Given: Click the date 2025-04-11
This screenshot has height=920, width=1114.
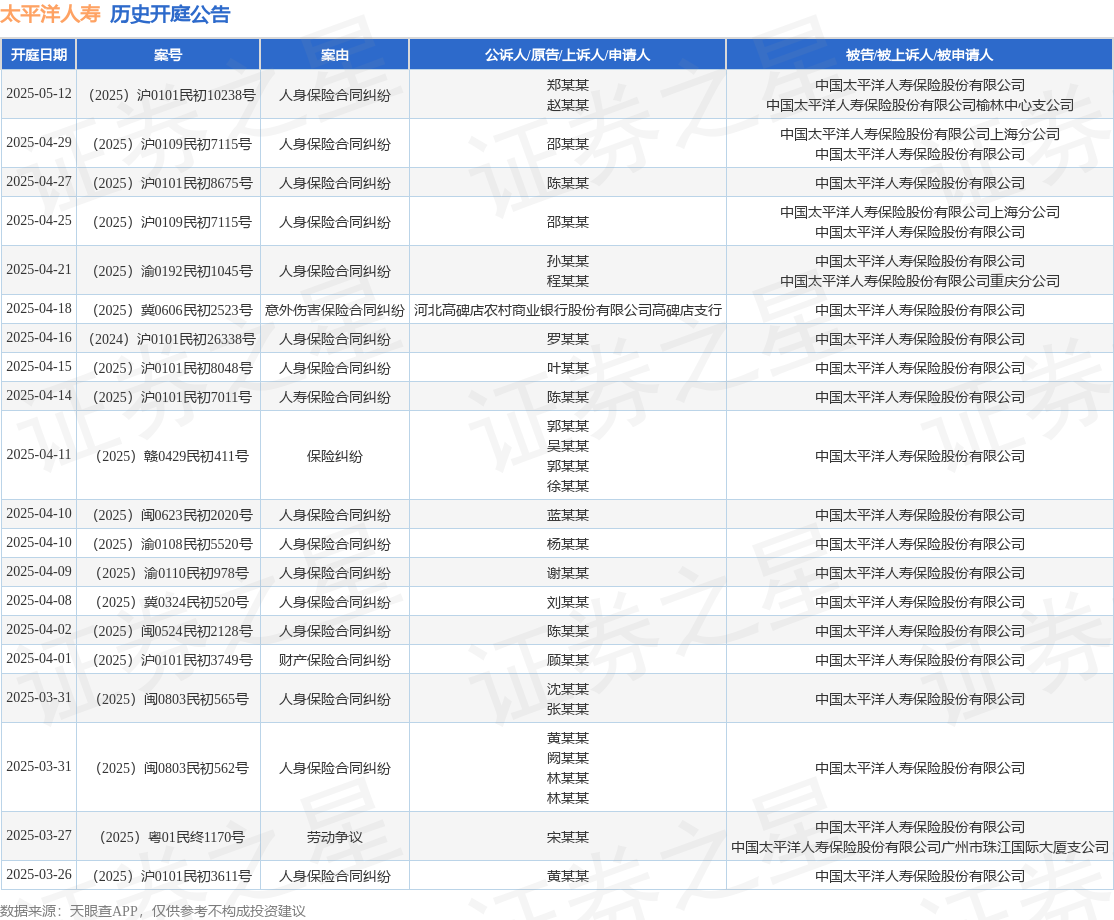Looking at the screenshot, I should tap(39, 455).
